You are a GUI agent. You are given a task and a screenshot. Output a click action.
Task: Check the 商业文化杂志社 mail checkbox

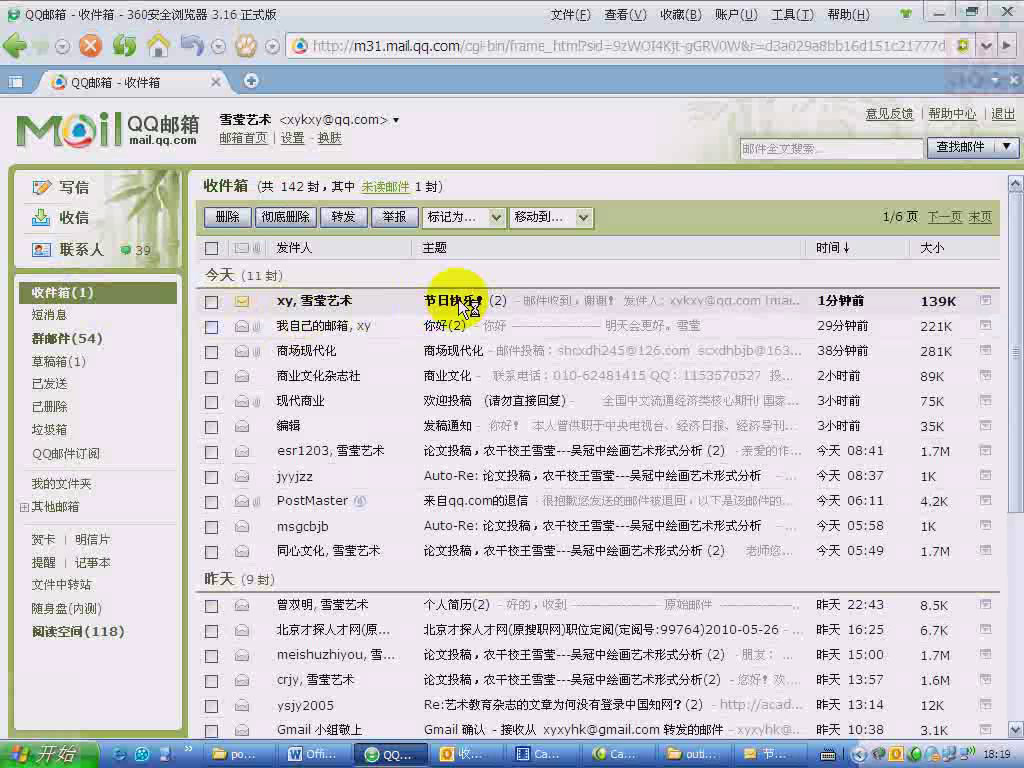click(211, 377)
